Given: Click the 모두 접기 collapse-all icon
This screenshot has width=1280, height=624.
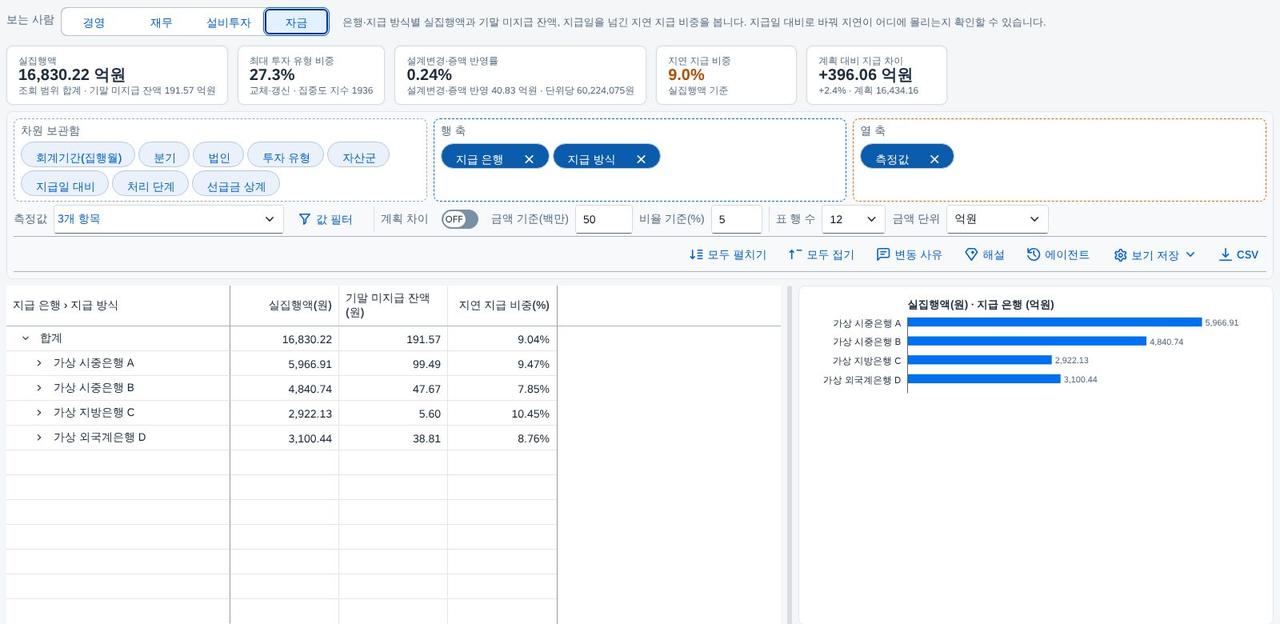Looking at the screenshot, I should [795, 255].
